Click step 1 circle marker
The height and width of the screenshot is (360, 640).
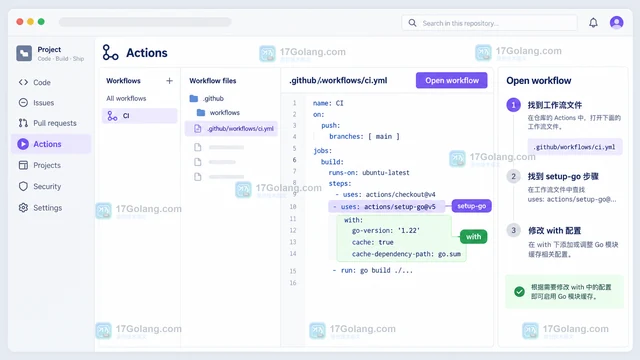[513, 105]
